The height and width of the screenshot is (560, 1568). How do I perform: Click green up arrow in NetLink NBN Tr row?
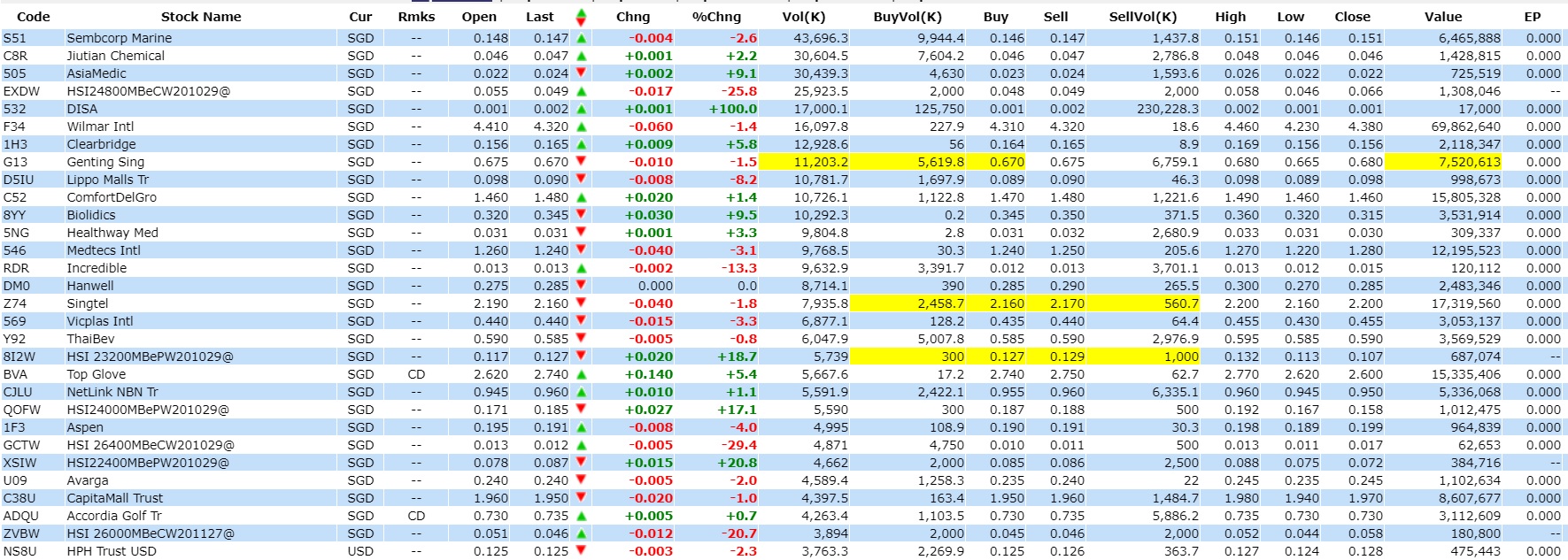pos(582,392)
